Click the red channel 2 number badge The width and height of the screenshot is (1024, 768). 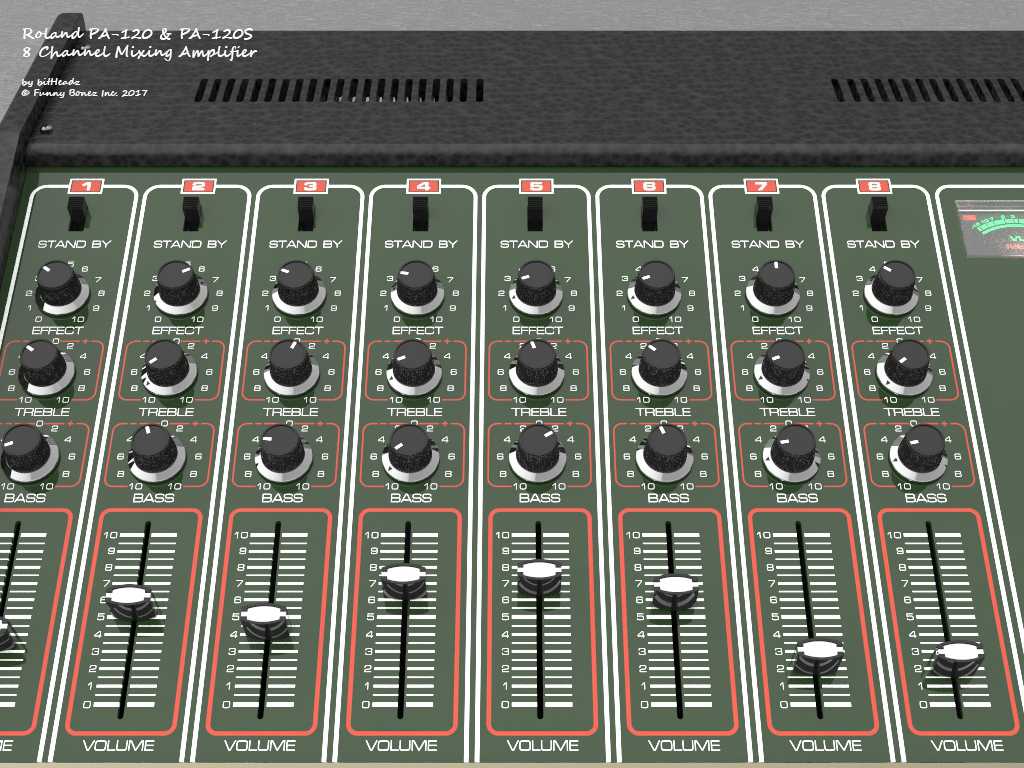[x=199, y=186]
